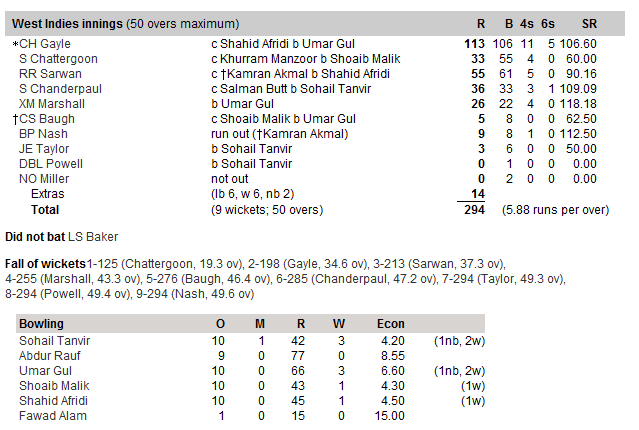Click the SR column header
Viewport: 639px width, 430px height.
[589, 22]
